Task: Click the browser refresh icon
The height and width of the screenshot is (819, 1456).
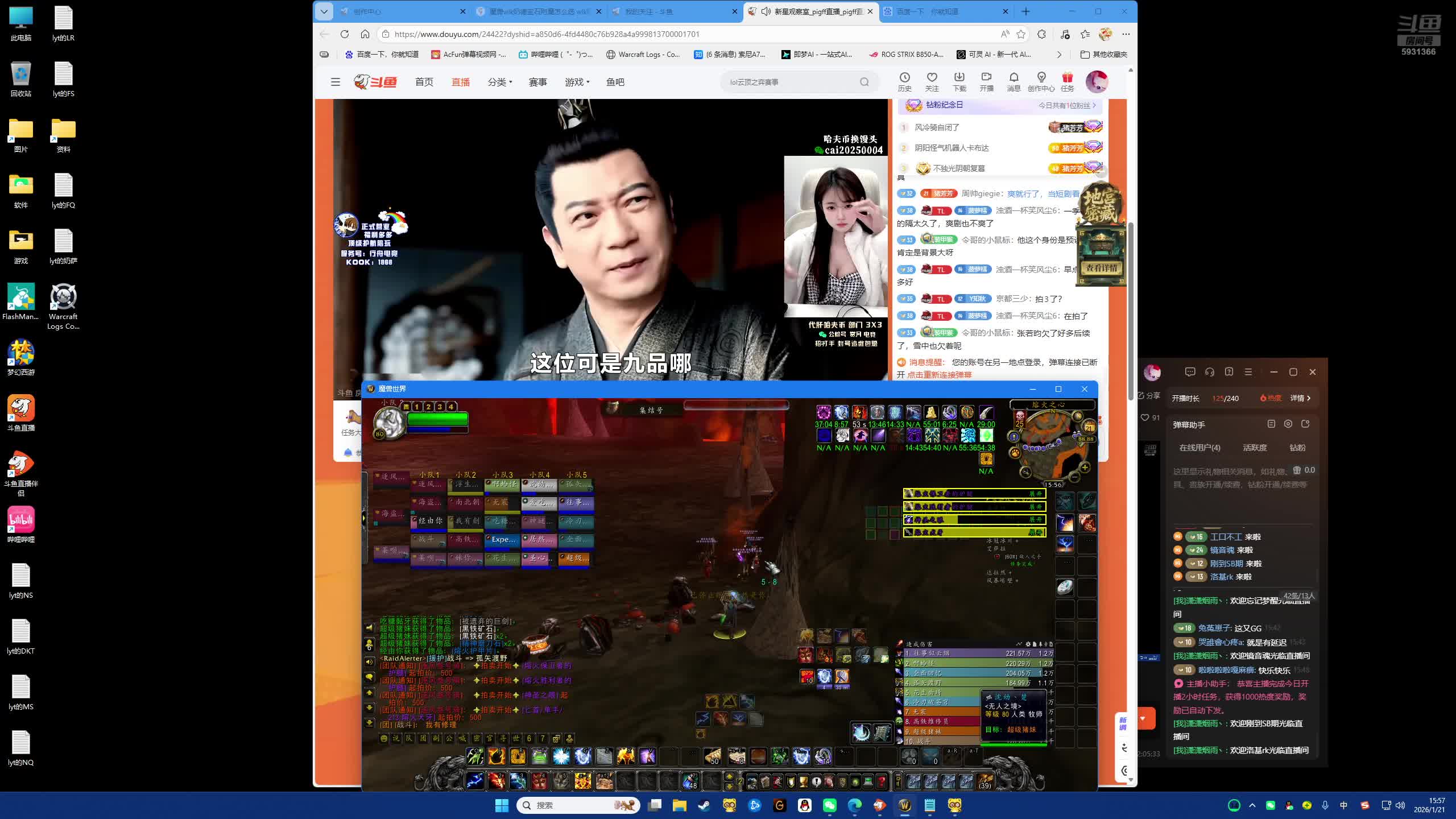Action: (x=345, y=34)
